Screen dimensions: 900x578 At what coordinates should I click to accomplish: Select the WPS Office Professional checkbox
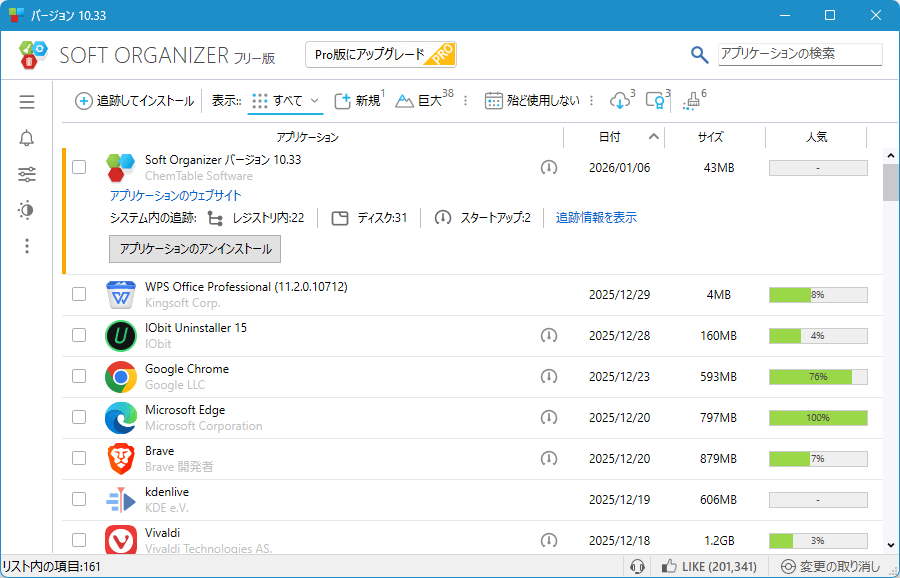coord(79,294)
